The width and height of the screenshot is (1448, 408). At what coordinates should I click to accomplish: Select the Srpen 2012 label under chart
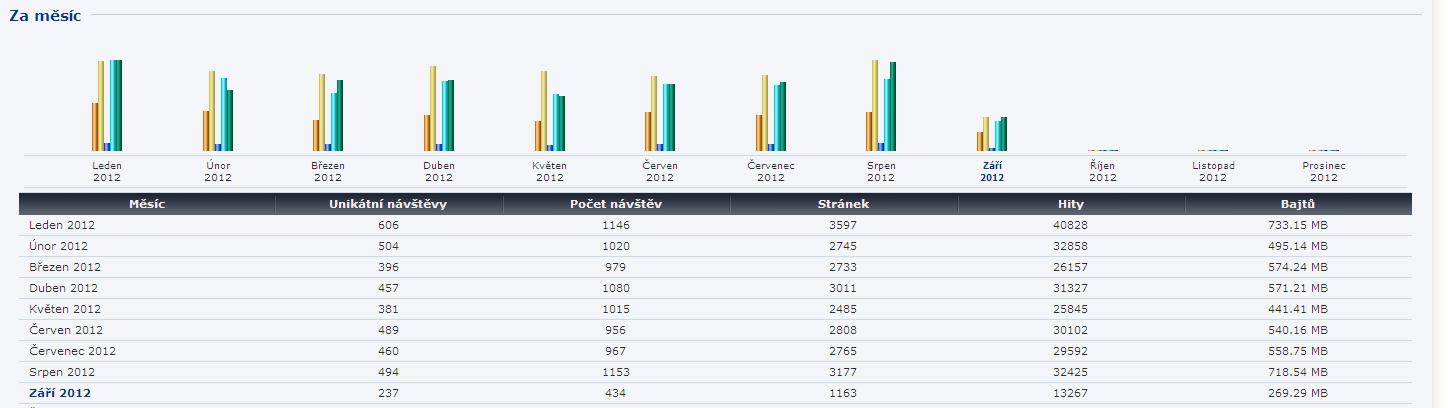tap(881, 171)
